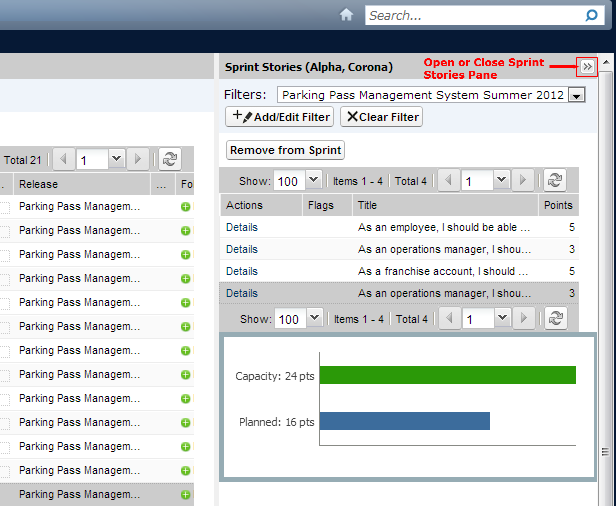Refresh Sprint Stories from top pager
Image resolution: width=616 pixels, height=506 pixels.
pos(555,180)
